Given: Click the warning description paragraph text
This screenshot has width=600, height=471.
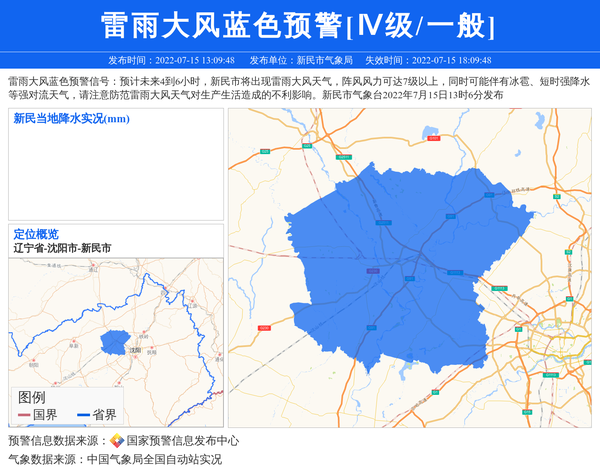Looking at the screenshot, I should pyautogui.click(x=299, y=88).
